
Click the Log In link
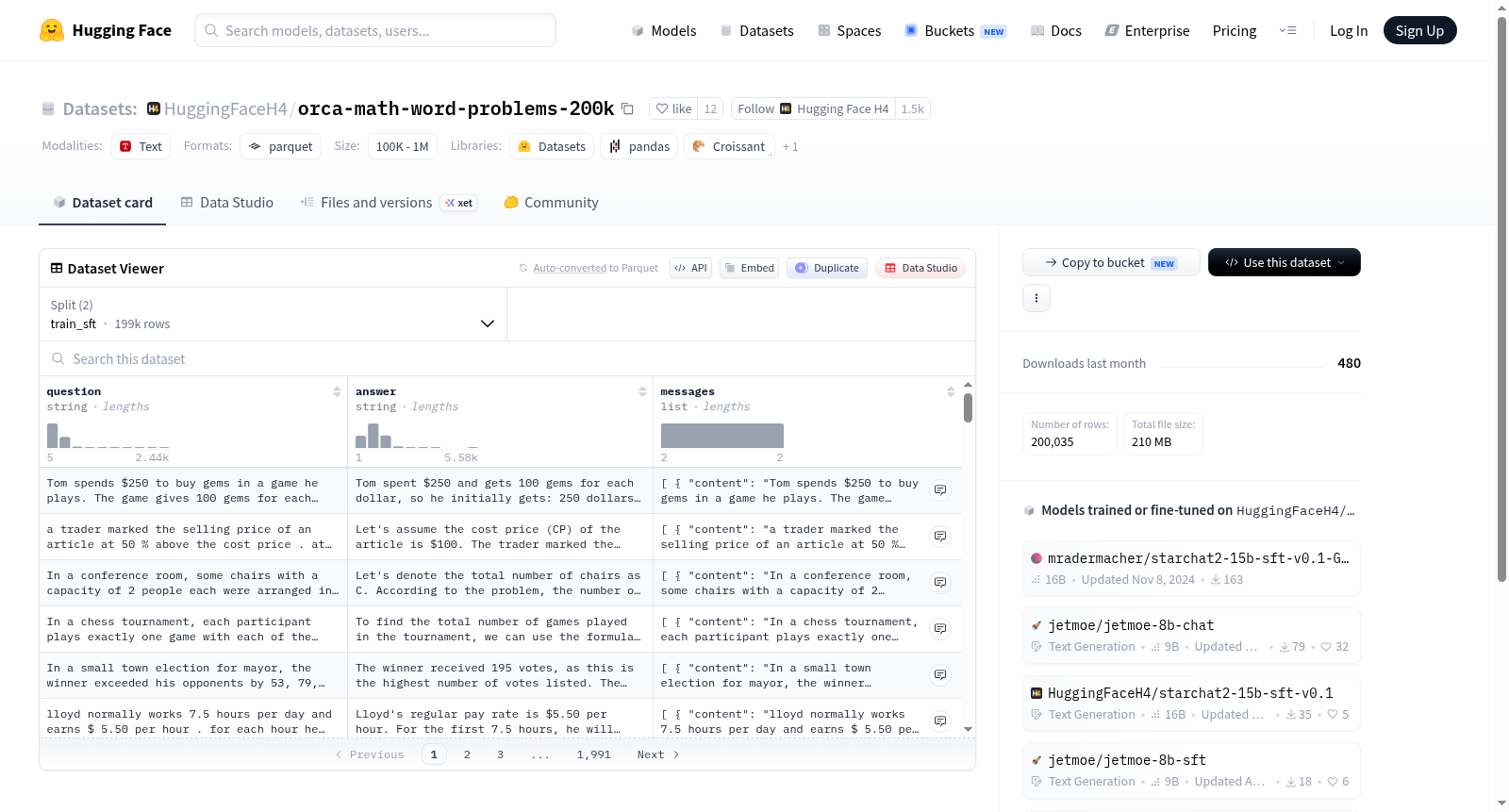pyautogui.click(x=1348, y=30)
